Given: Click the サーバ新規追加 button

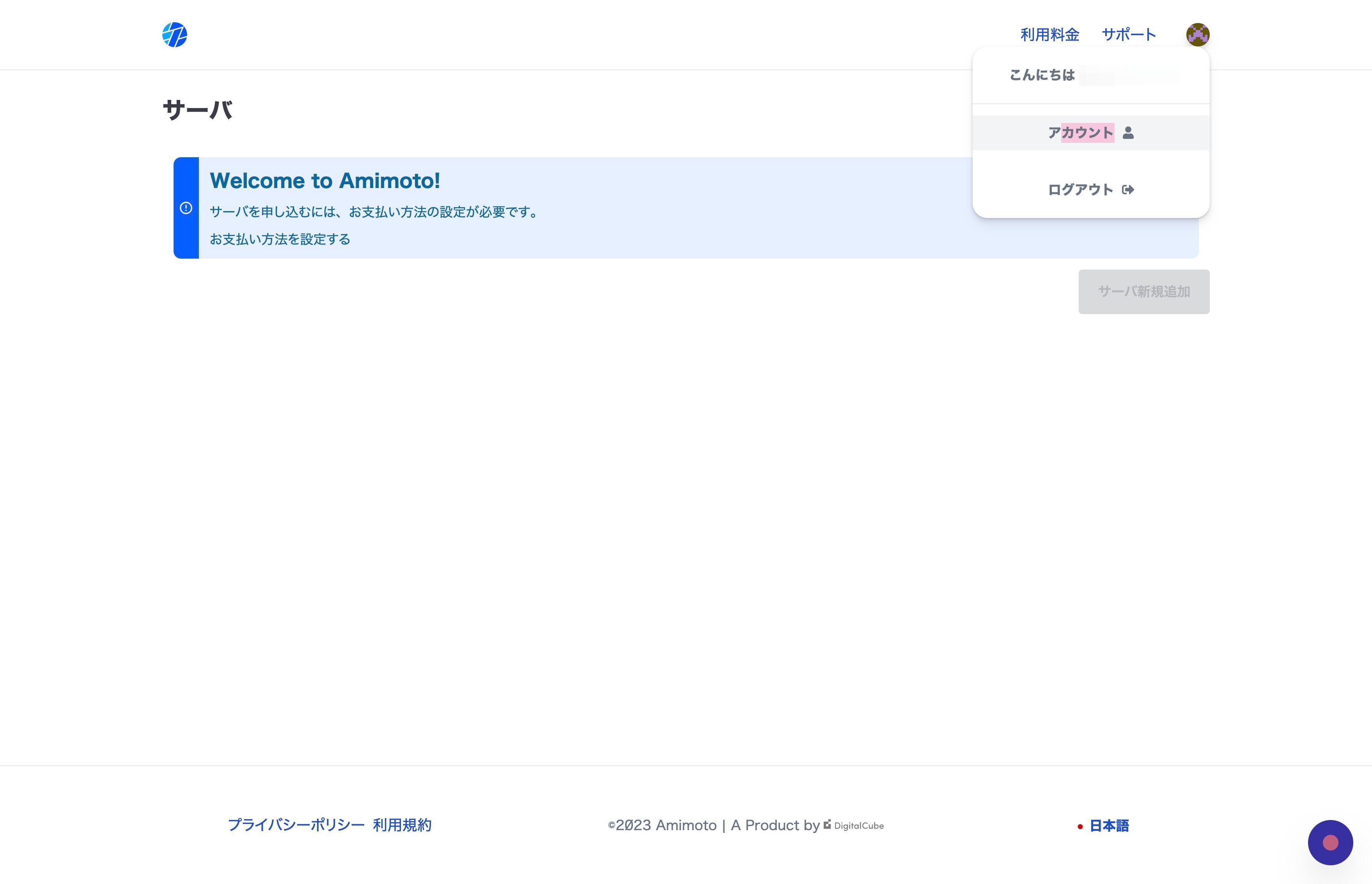Looking at the screenshot, I should (x=1143, y=291).
